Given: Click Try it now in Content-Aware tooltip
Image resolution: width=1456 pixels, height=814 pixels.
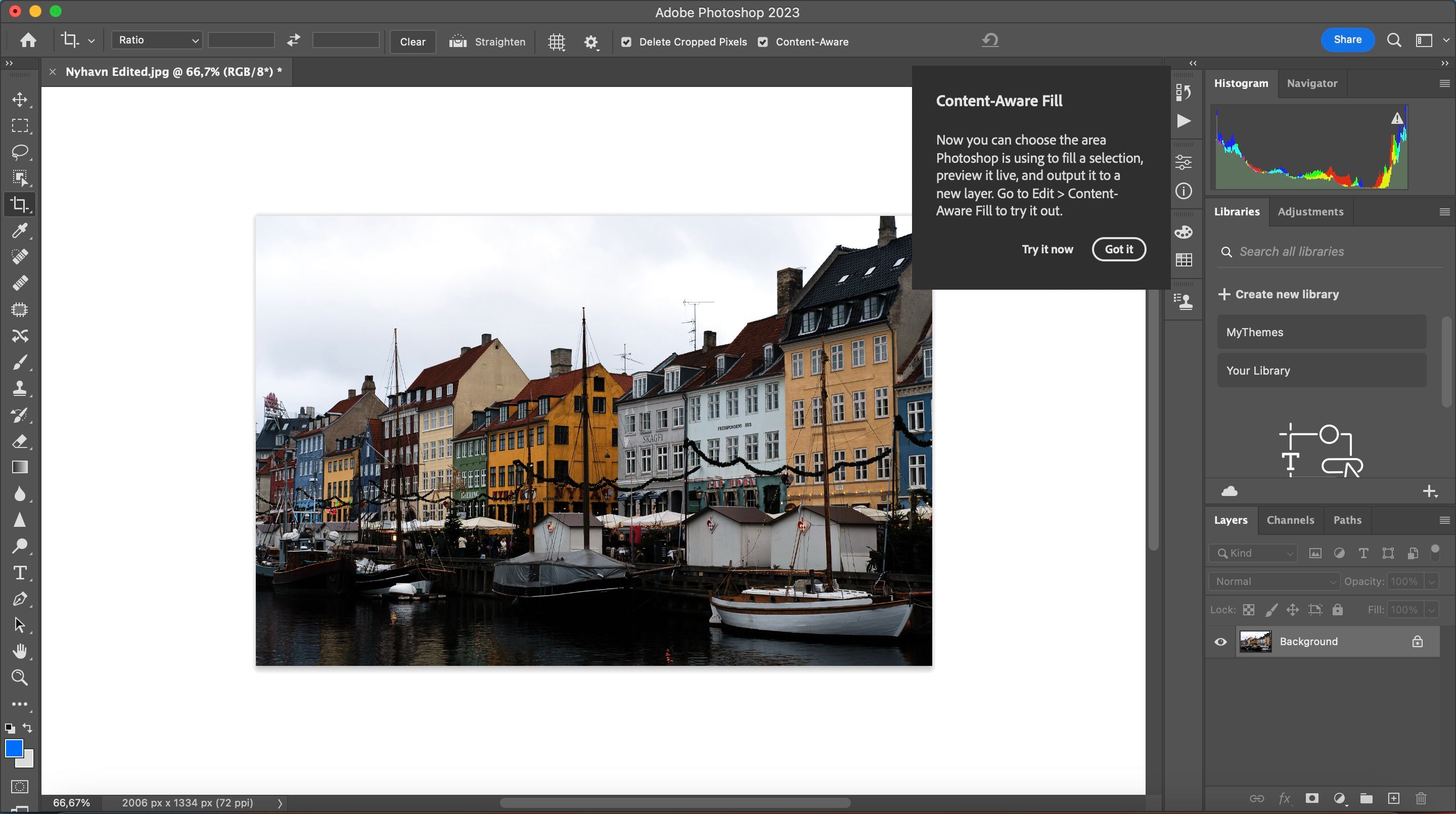Looking at the screenshot, I should click(x=1047, y=249).
